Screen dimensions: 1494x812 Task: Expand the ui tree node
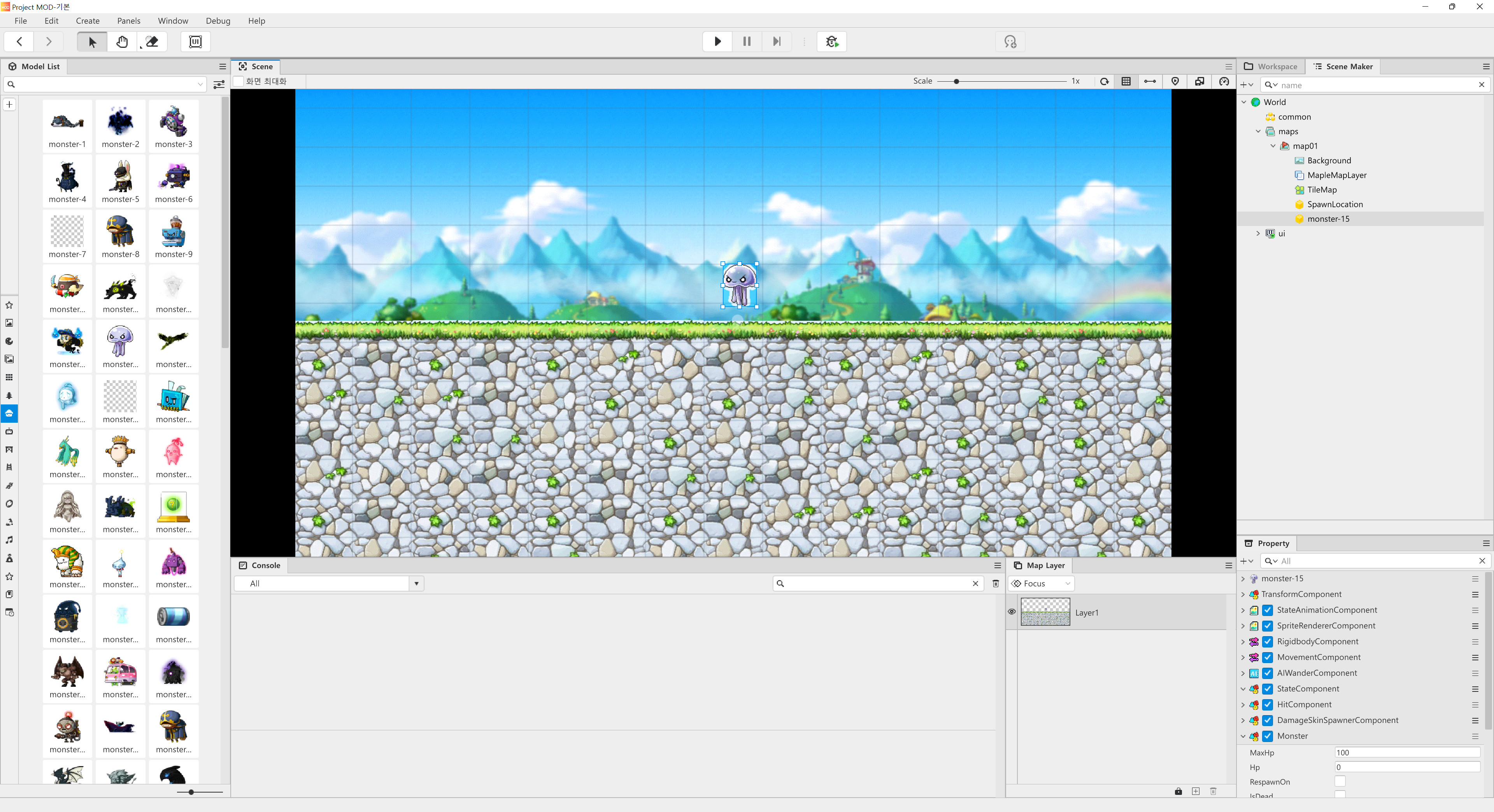click(1259, 234)
